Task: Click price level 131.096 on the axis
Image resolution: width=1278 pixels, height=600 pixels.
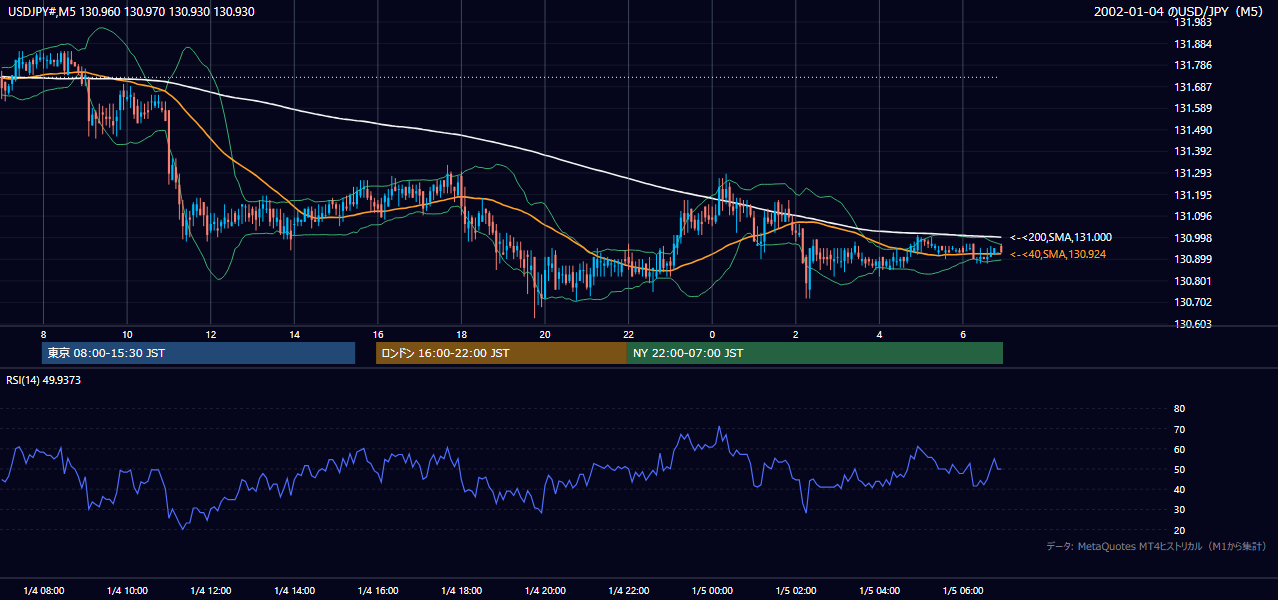Action: click(x=1192, y=216)
